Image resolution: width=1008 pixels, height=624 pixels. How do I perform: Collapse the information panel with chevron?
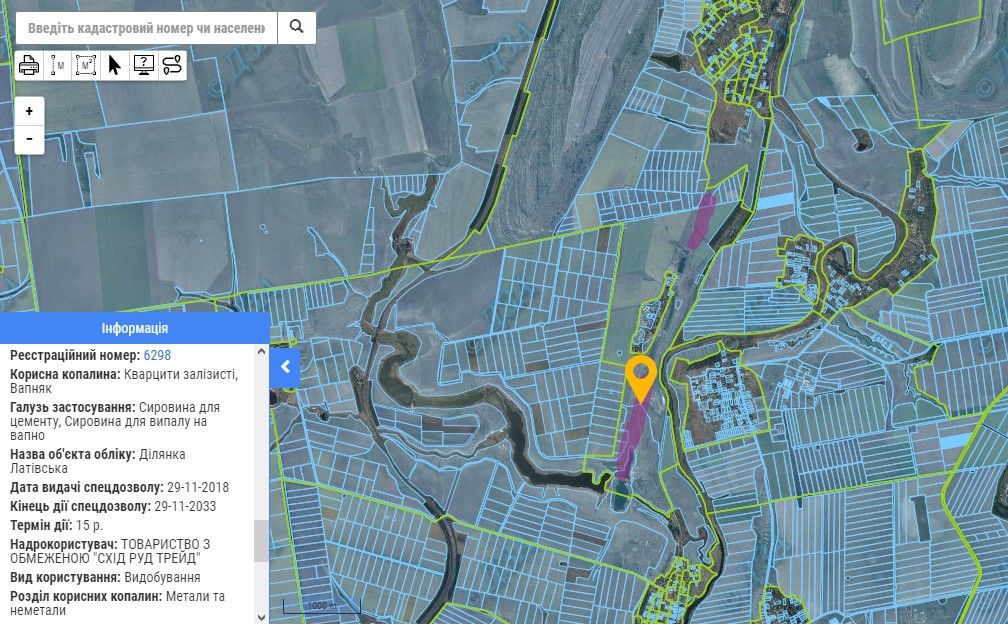tap(285, 366)
